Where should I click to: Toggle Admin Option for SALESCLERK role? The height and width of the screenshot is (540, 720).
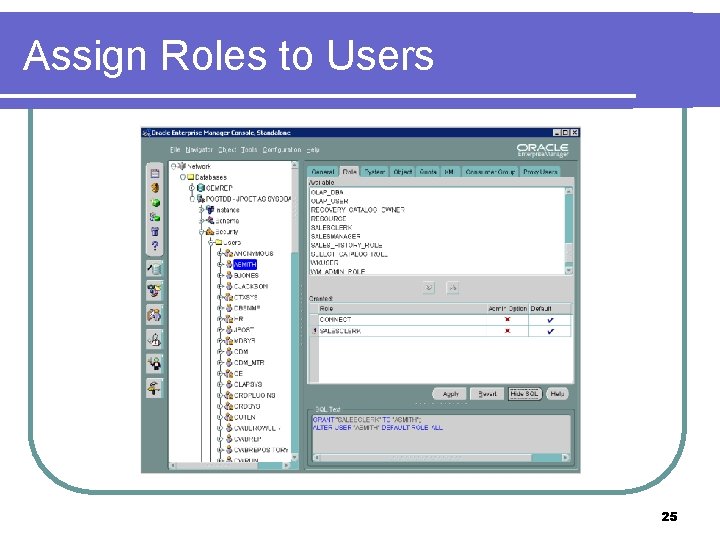click(507, 331)
